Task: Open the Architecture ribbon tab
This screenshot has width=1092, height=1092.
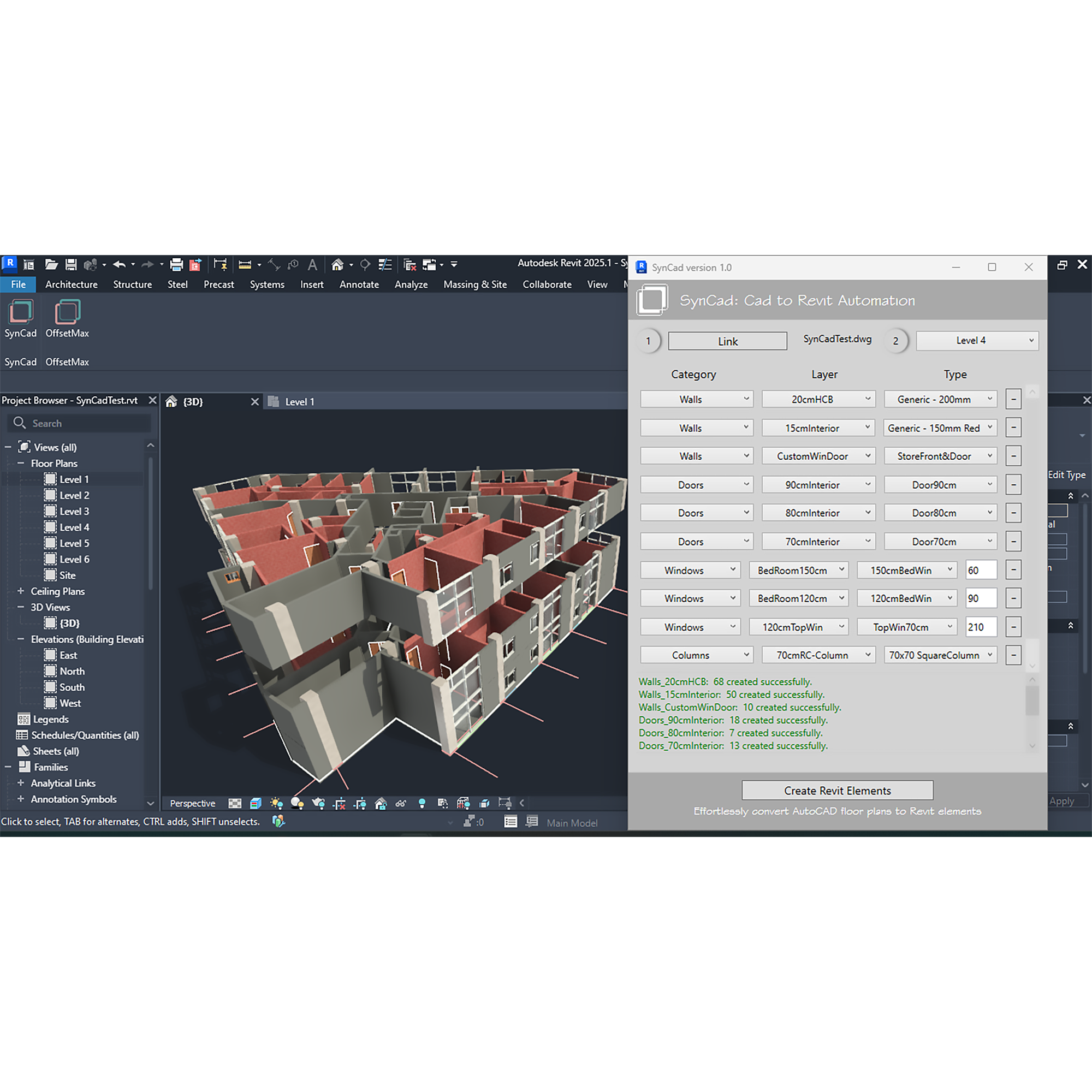Action: 71,284
